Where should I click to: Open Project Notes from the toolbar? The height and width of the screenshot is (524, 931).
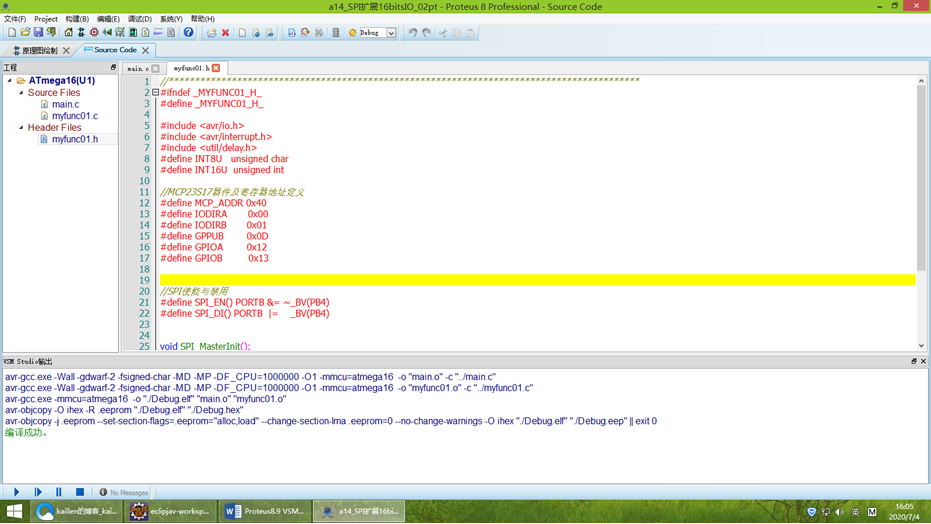click(171, 33)
